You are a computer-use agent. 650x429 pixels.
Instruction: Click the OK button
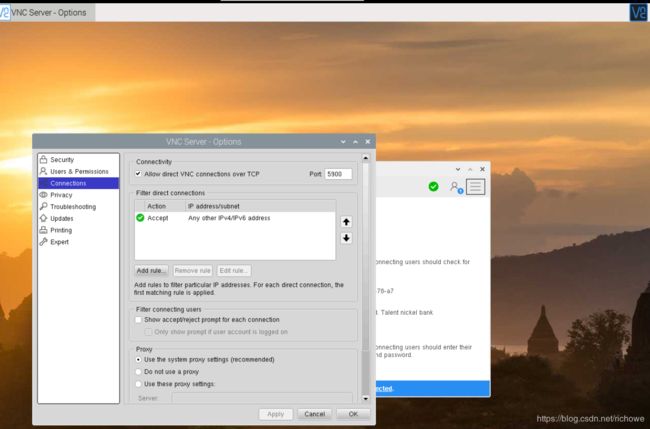353,414
